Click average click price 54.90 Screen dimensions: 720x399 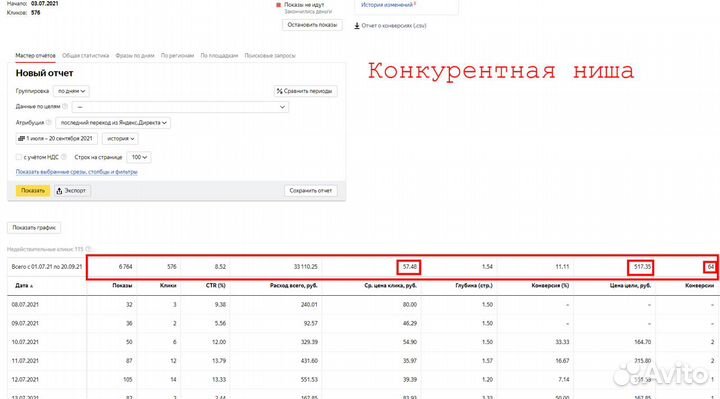pyautogui.click(x=409, y=342)
